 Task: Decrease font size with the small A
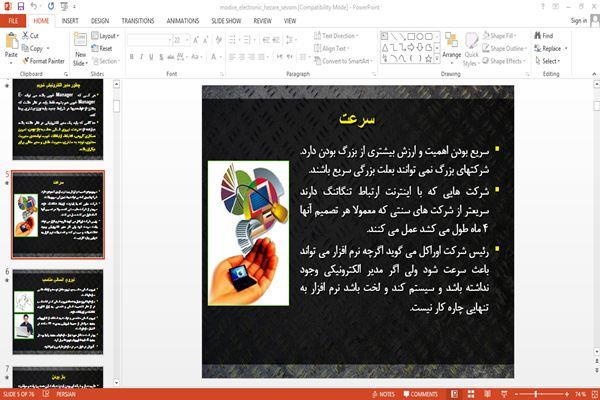(206, 40)
